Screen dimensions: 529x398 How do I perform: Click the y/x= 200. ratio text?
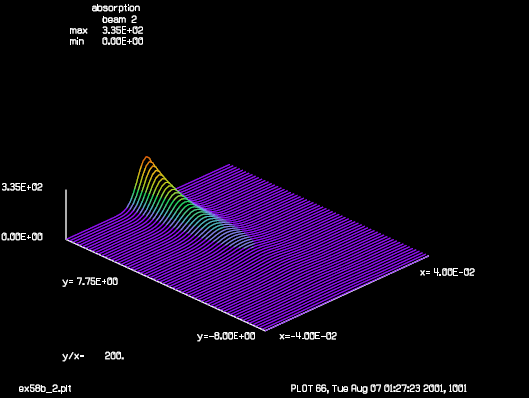(93, 356)
